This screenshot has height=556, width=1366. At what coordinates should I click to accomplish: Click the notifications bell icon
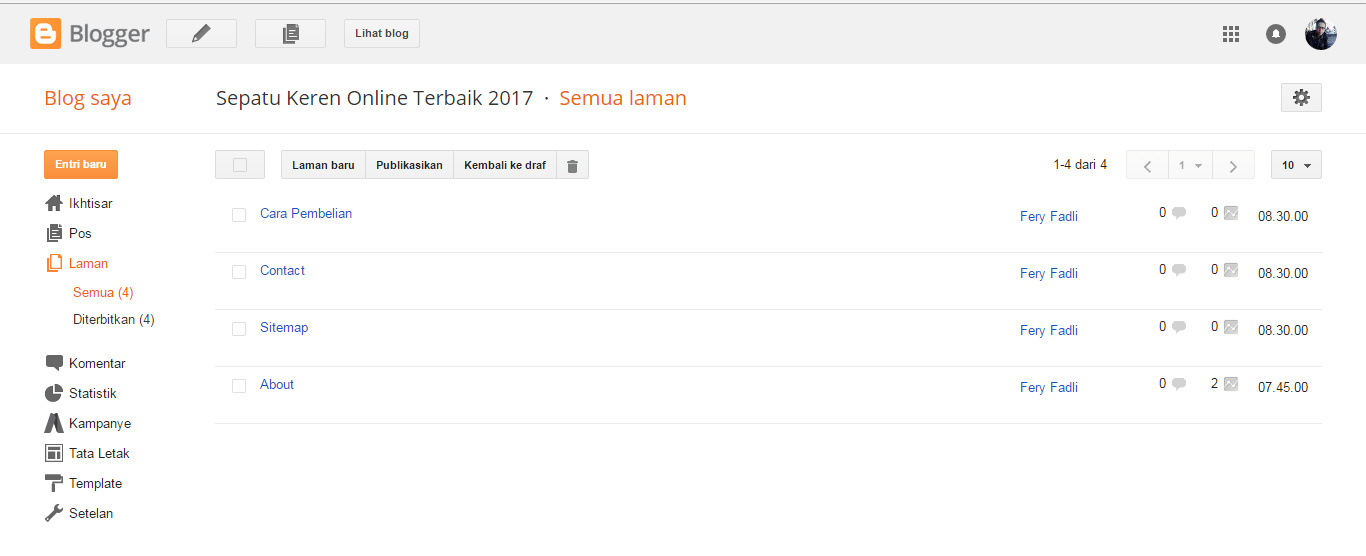click(x=1276, y=34)
